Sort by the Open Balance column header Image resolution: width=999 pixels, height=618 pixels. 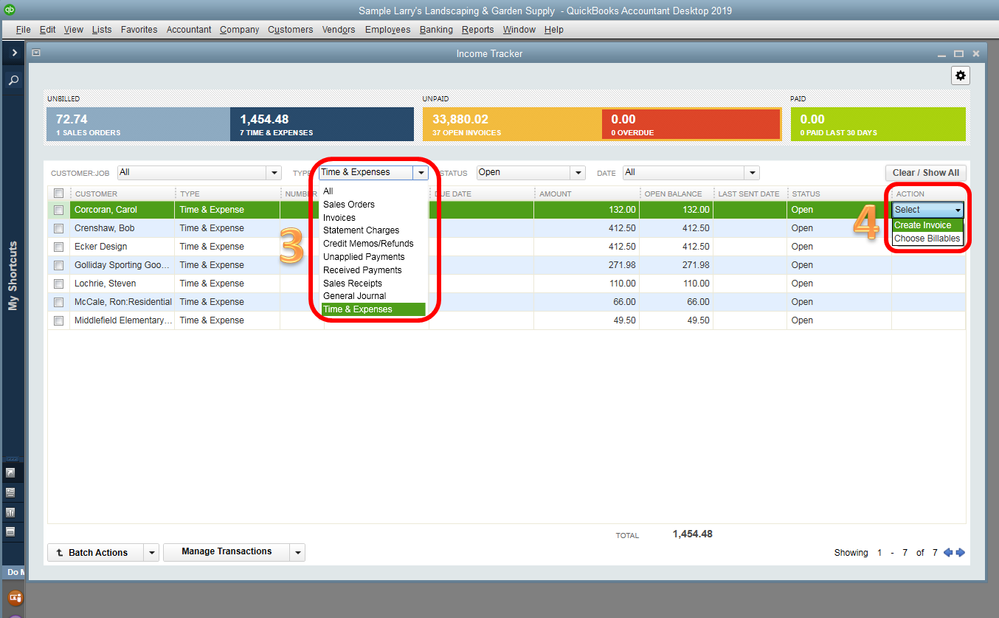coord(675,194)
